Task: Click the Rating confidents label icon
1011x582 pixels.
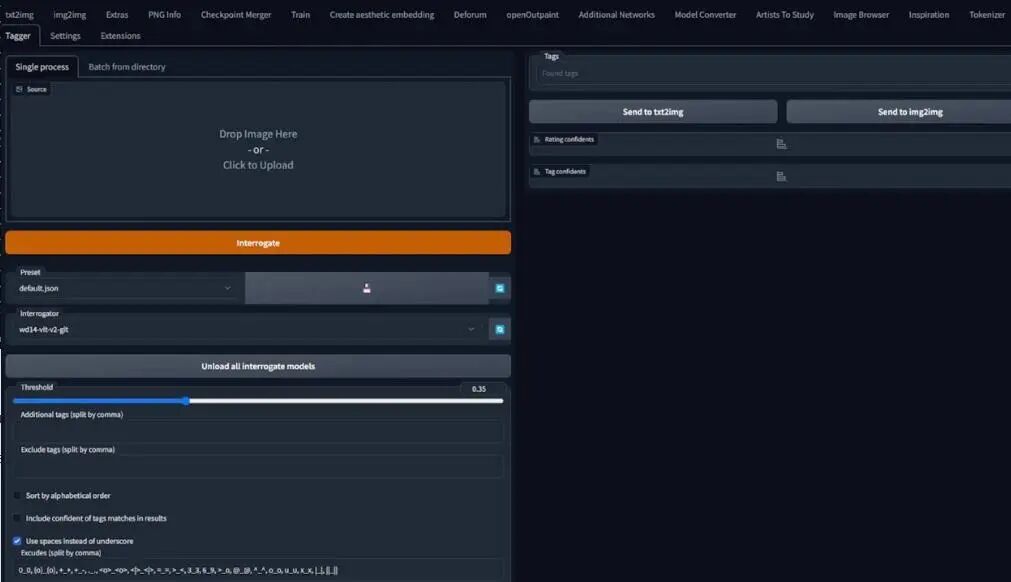Action: pos(536,139)
